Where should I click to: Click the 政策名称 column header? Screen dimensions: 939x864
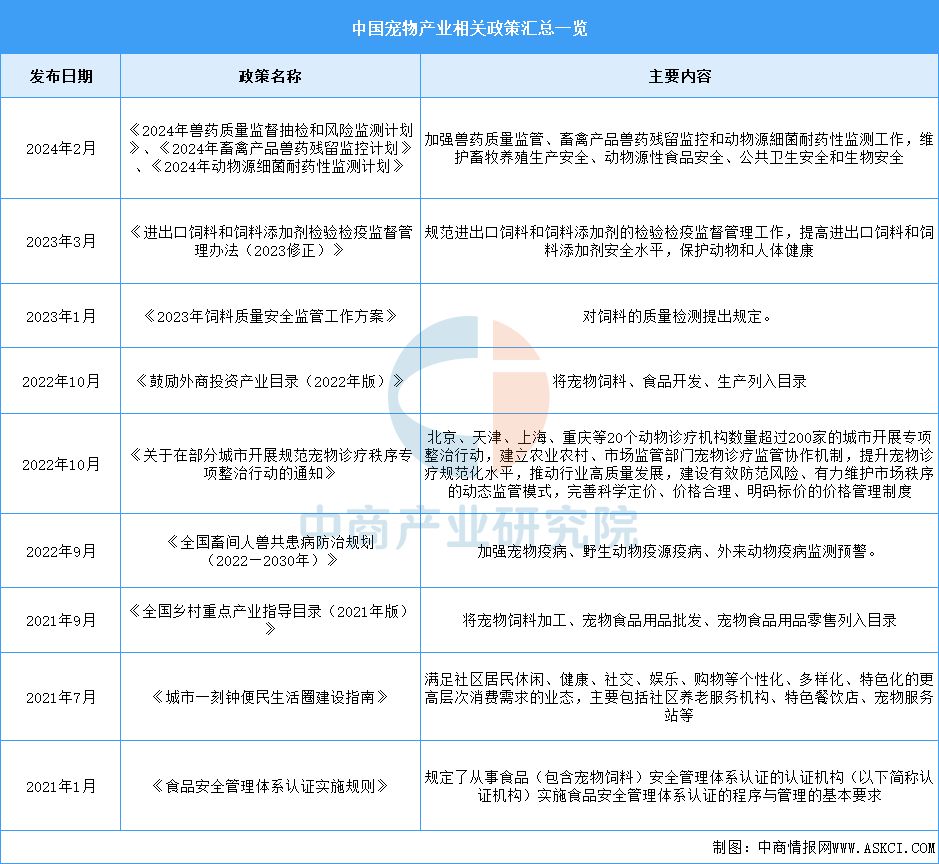pyautogui.click(x=270, y=76)
